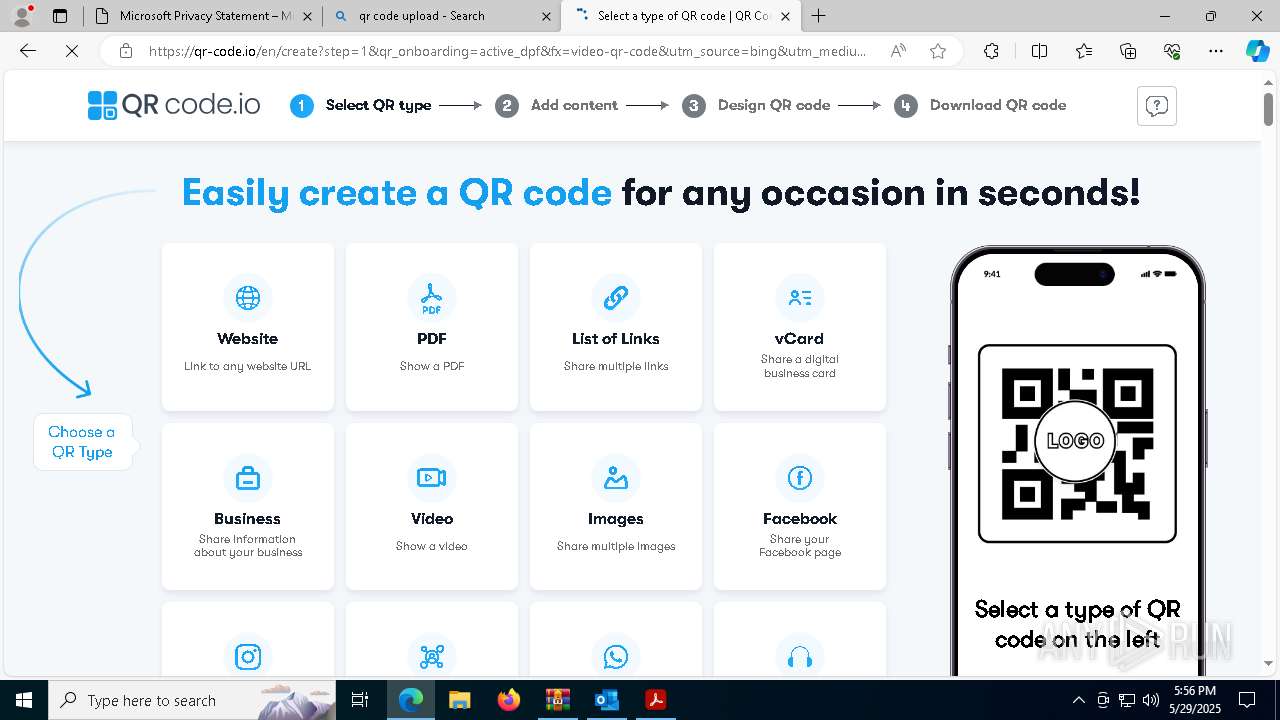
Task: Click 'Link to any website URL' text
Action: click(248, 366)
